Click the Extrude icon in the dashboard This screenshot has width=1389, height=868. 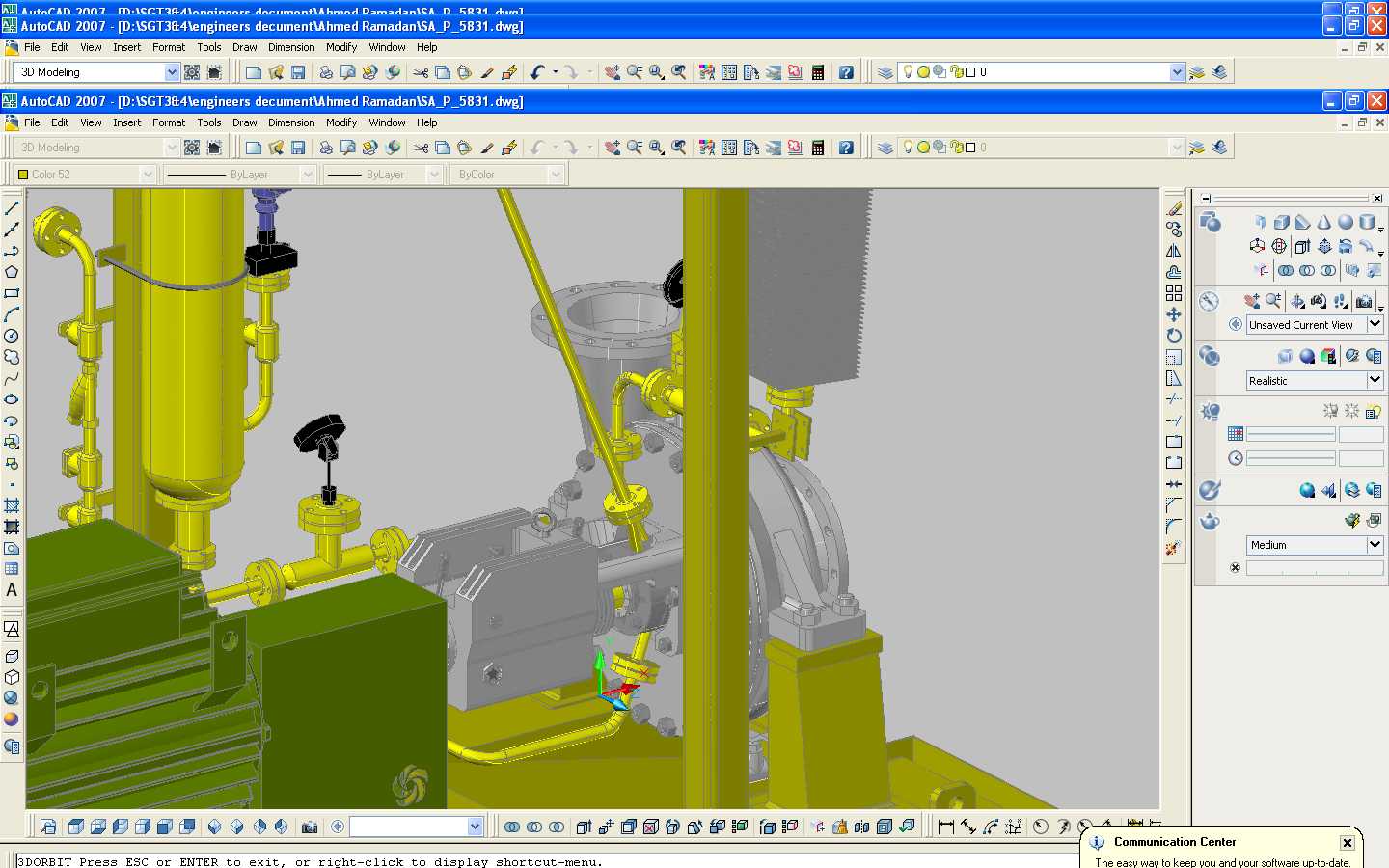pos(1302,246)
